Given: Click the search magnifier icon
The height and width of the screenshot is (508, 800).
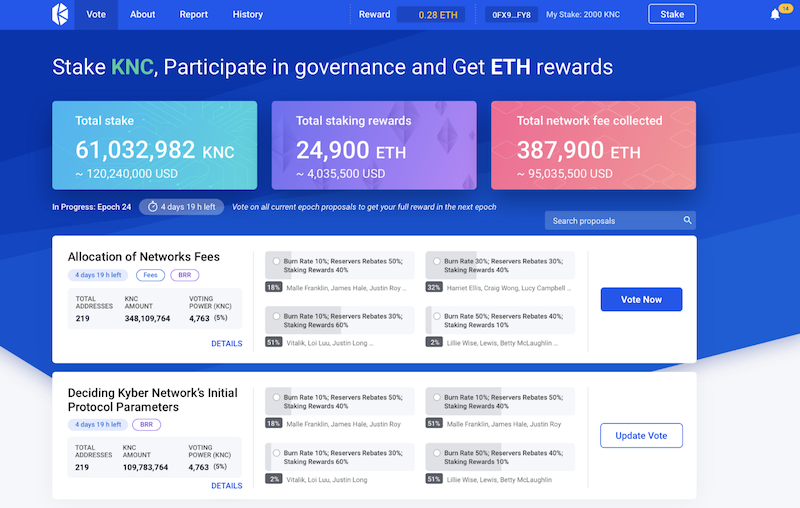Looking at the screenshot, I should 687,220.
